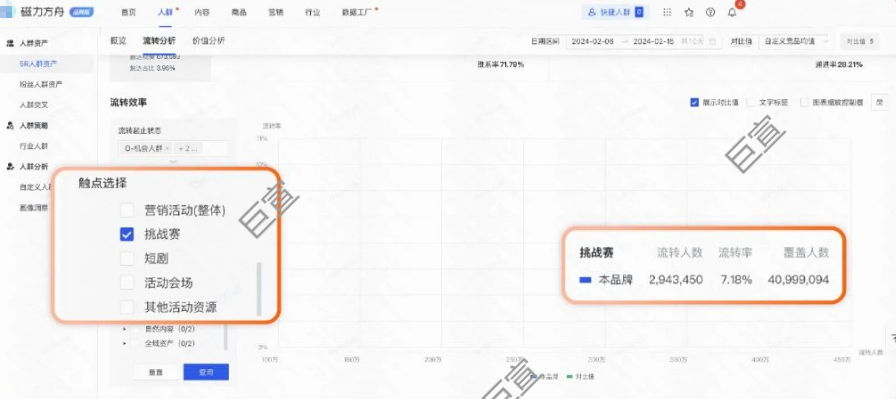
Task: Check 营销活动(整体) in the 触点选择 callout
Action: [127, 210]
